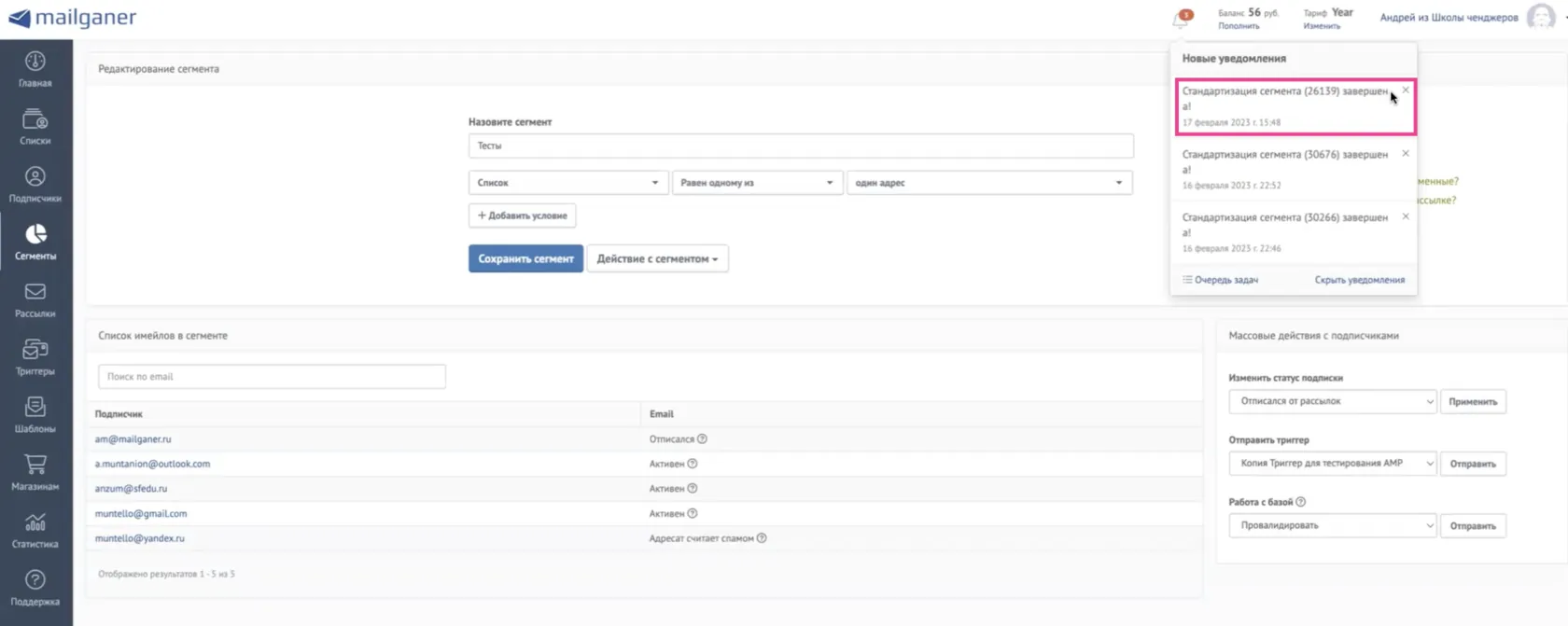The image size is (1568, 626).
Task: Open the Главная dashboard icon
Action: coord(35,62)
